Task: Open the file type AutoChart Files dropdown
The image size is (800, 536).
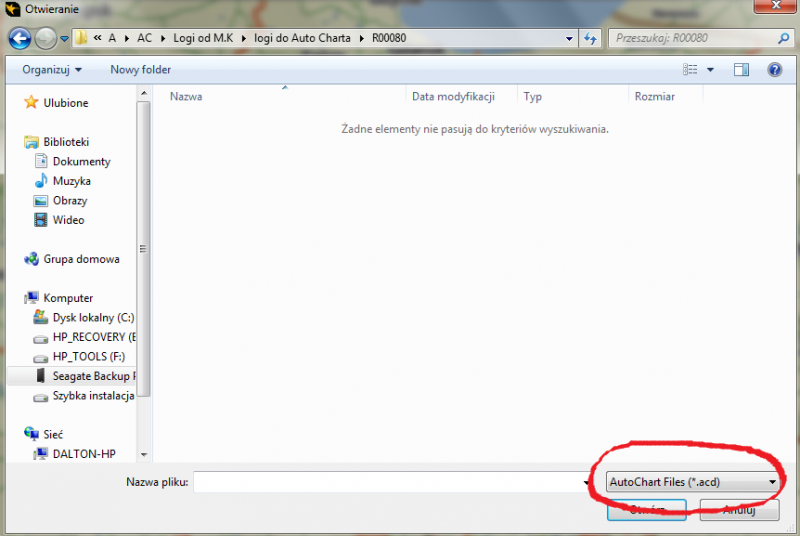Action: [692, 482]
